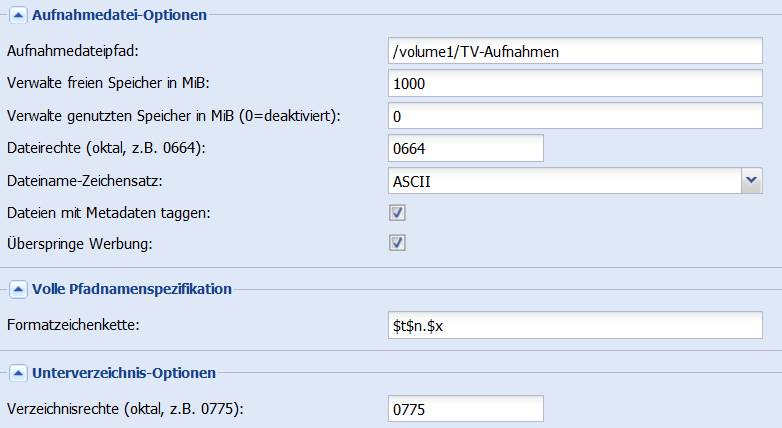
Task: Click the Formatzeichenkette label
Action: [73, 325]
